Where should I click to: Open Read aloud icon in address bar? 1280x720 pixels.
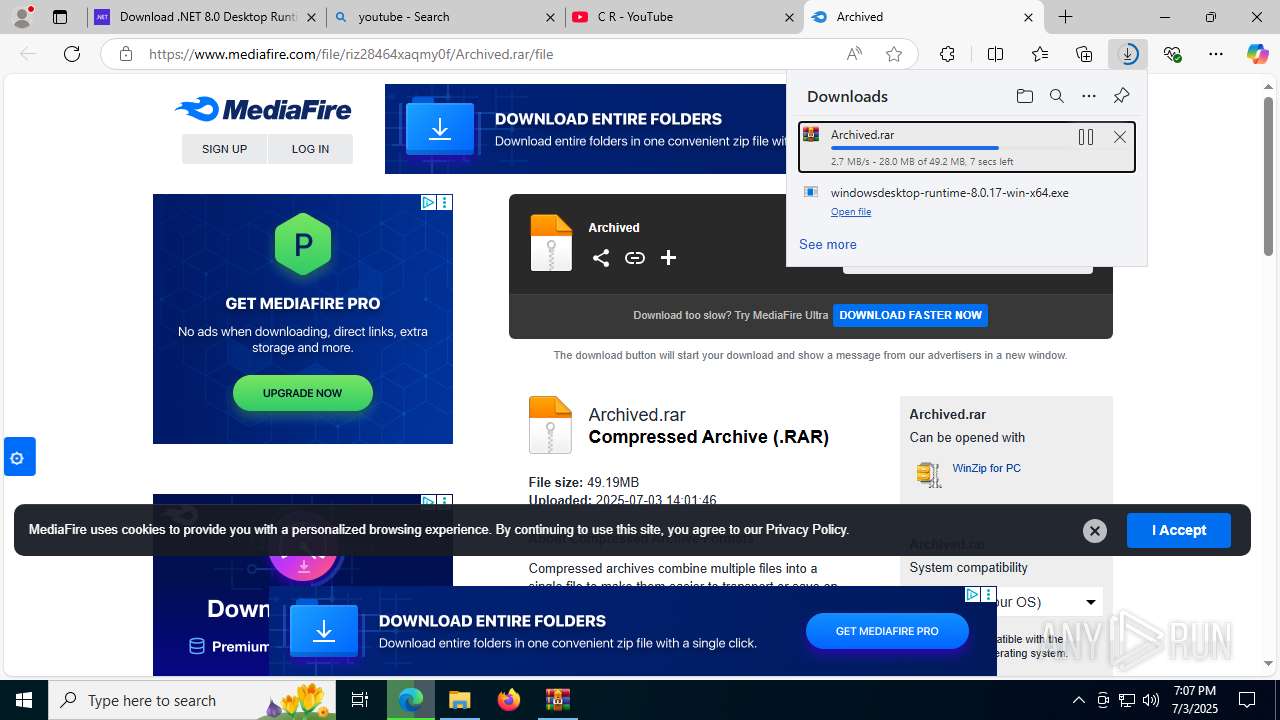click(854, 54)
